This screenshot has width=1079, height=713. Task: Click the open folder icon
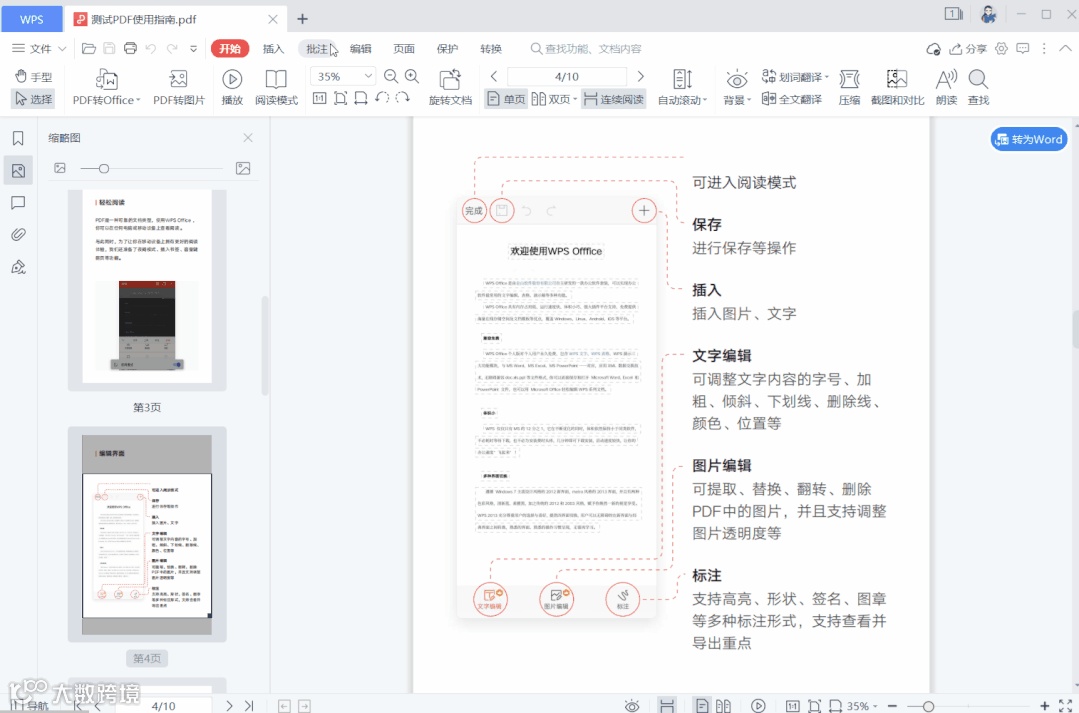pyautogui.click(x=88, y=48)
